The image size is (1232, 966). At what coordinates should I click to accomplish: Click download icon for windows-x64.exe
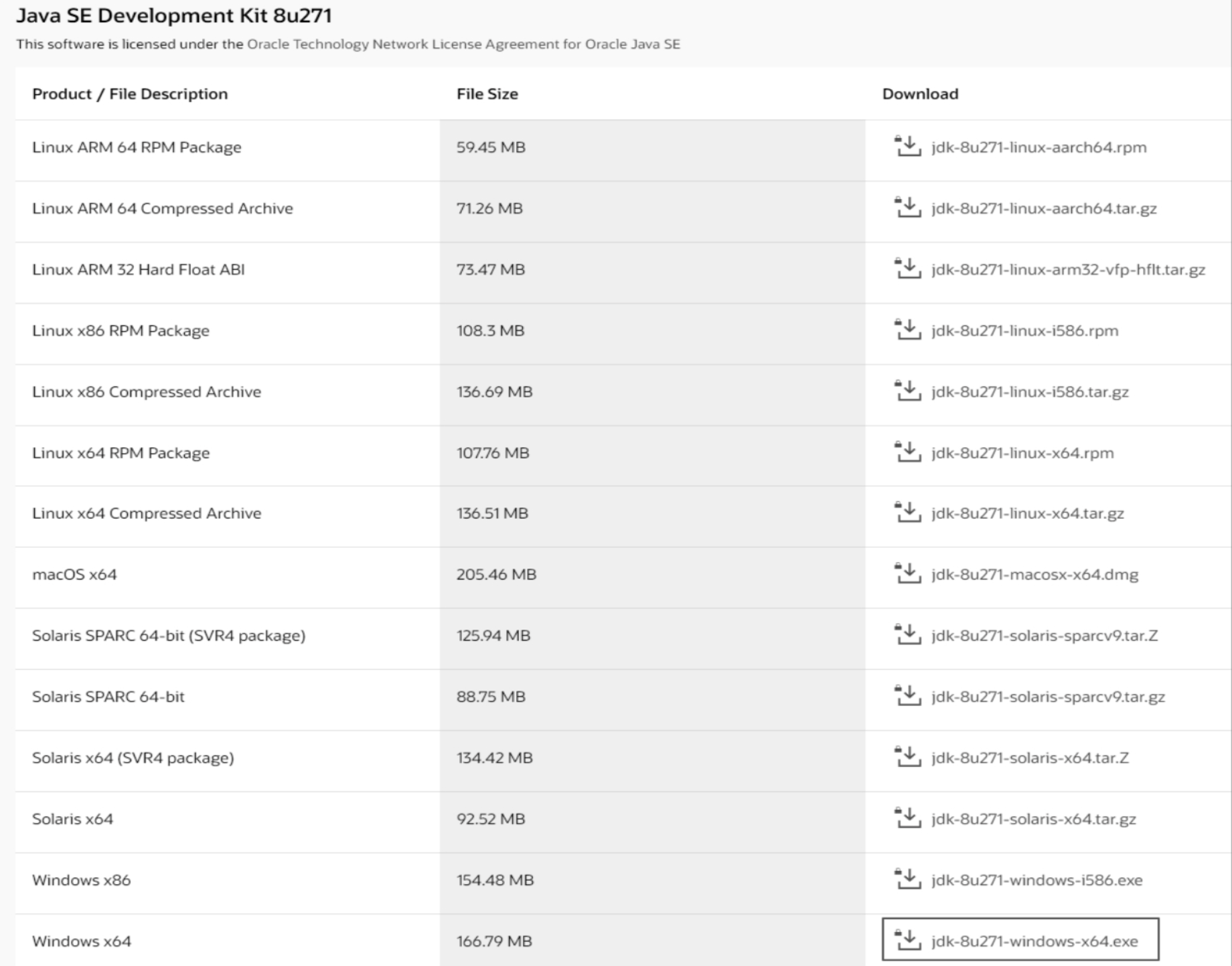point(908,940)
